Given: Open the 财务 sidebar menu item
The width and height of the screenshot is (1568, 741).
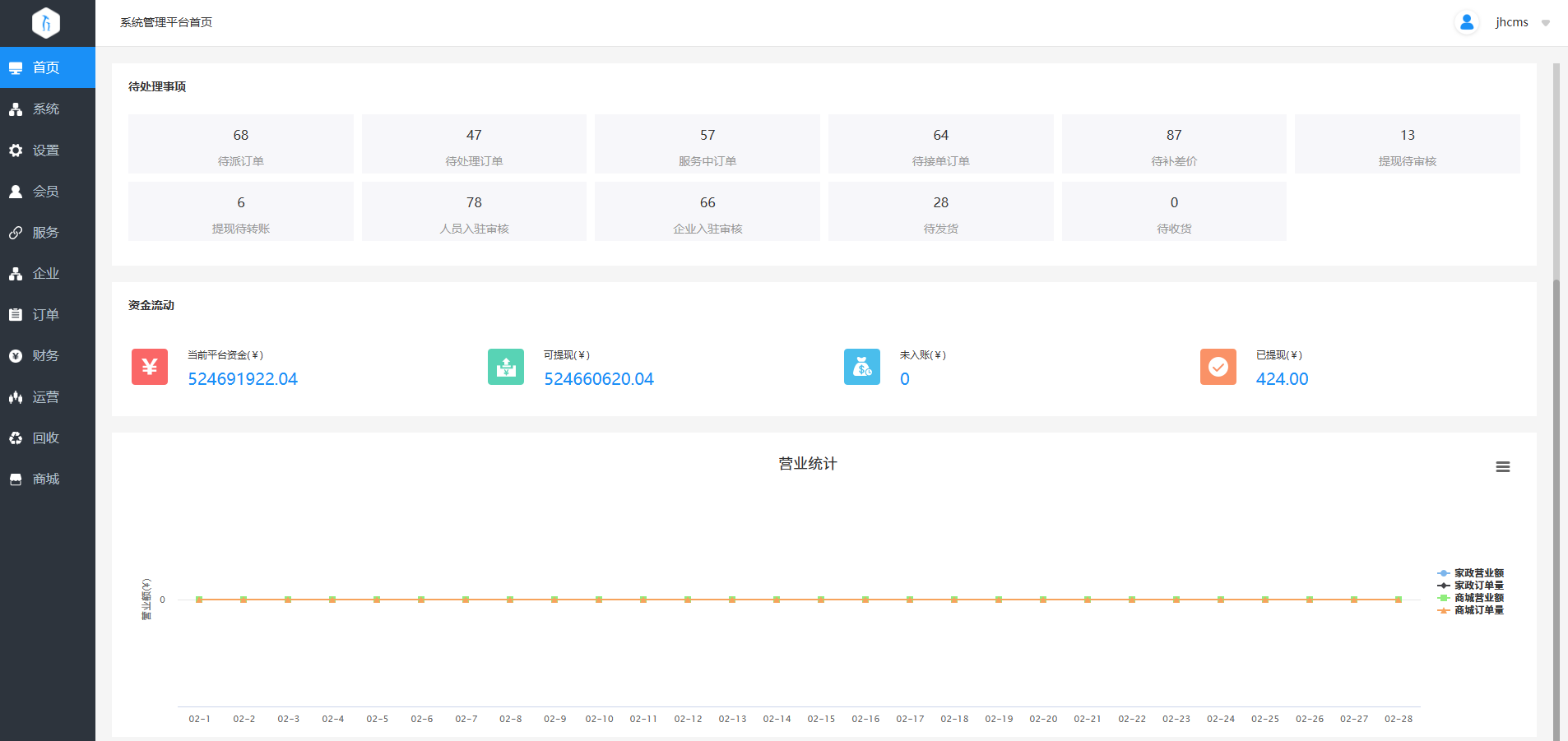Looking at the screenshot, I should (x=46, y=356).
